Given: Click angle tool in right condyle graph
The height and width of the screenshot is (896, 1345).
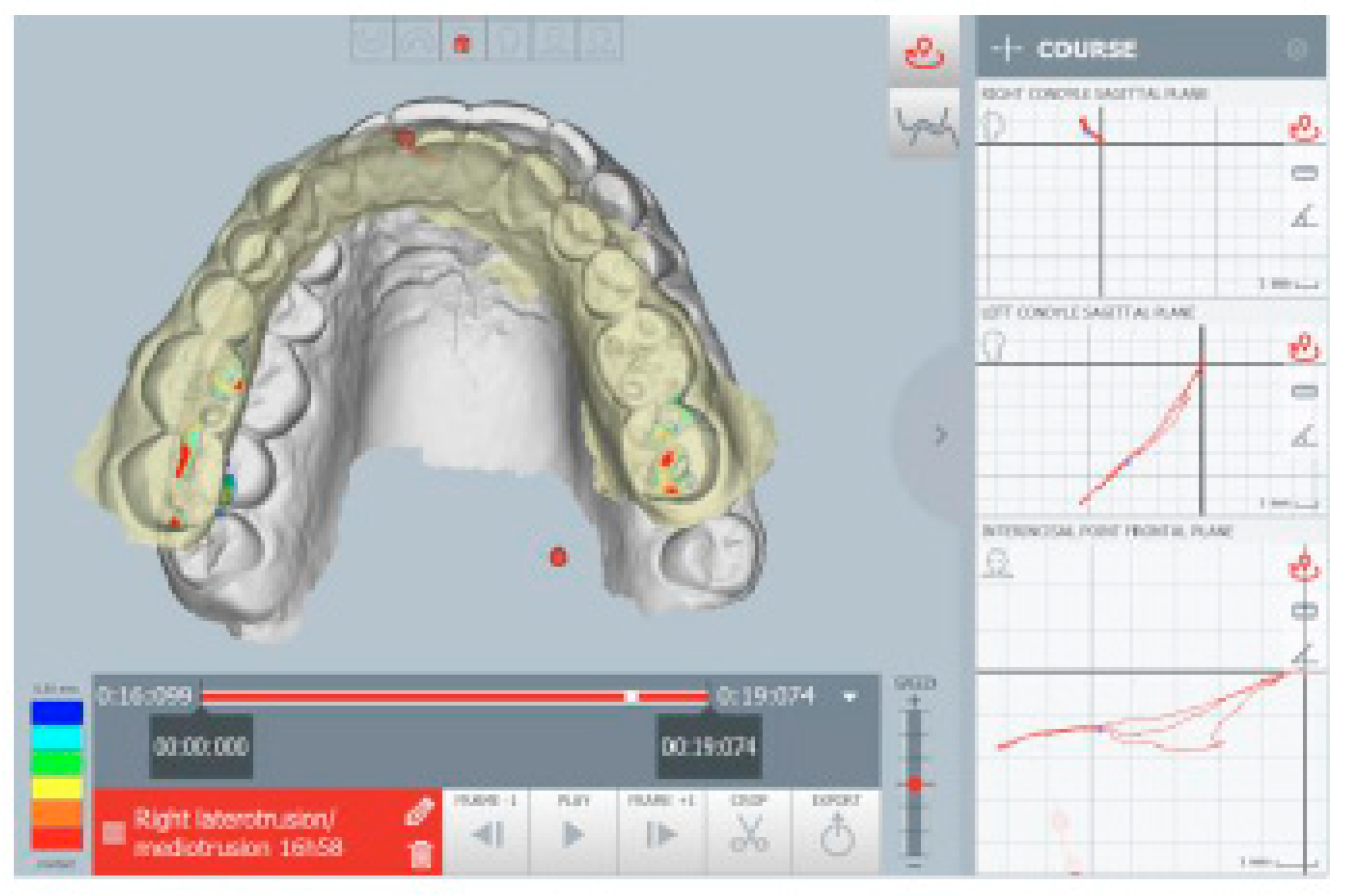Looking at the screenshot, I should pyautogui.click(x=1304, y=217).
